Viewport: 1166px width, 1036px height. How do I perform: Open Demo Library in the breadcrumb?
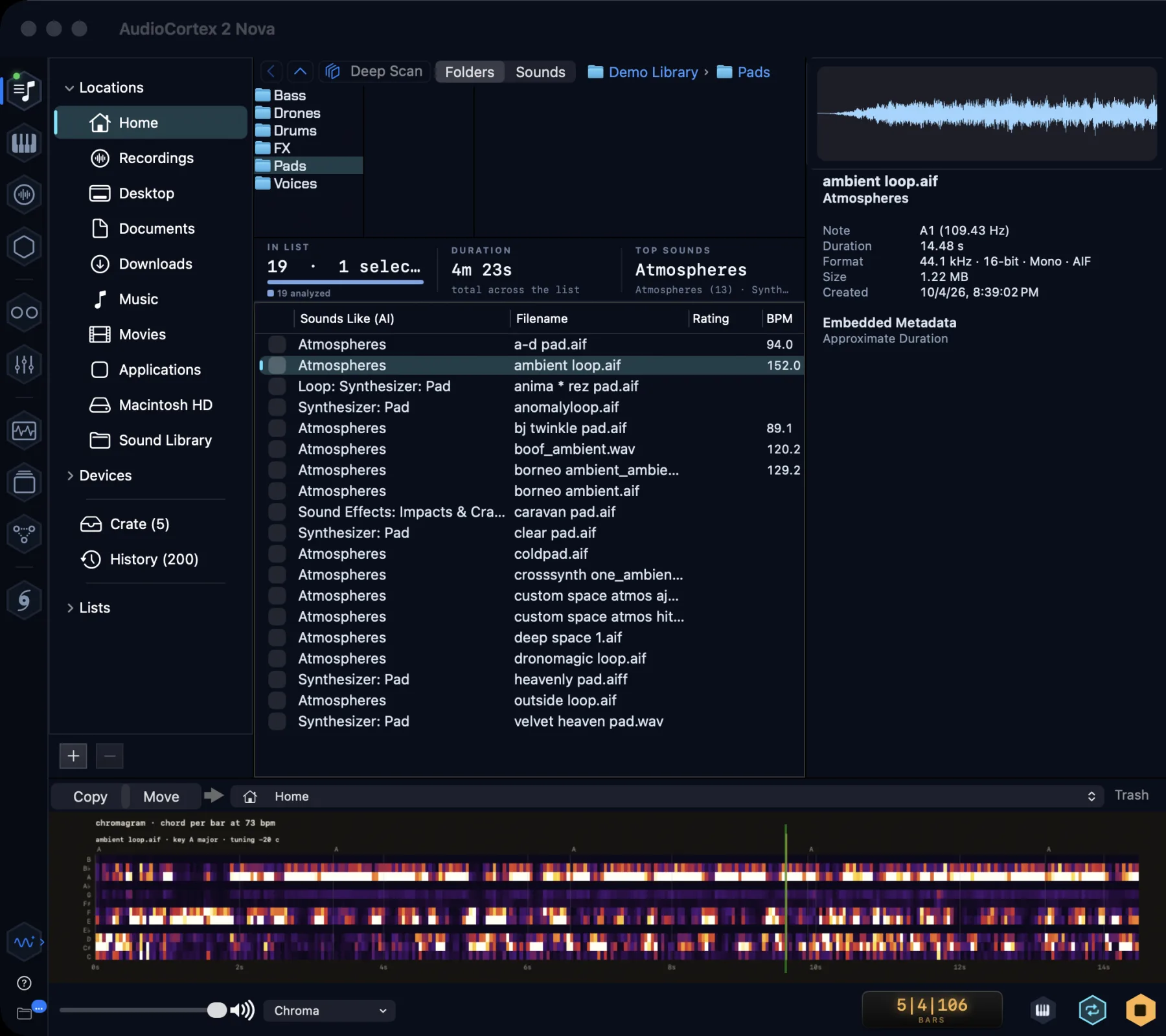click(643, 72)
